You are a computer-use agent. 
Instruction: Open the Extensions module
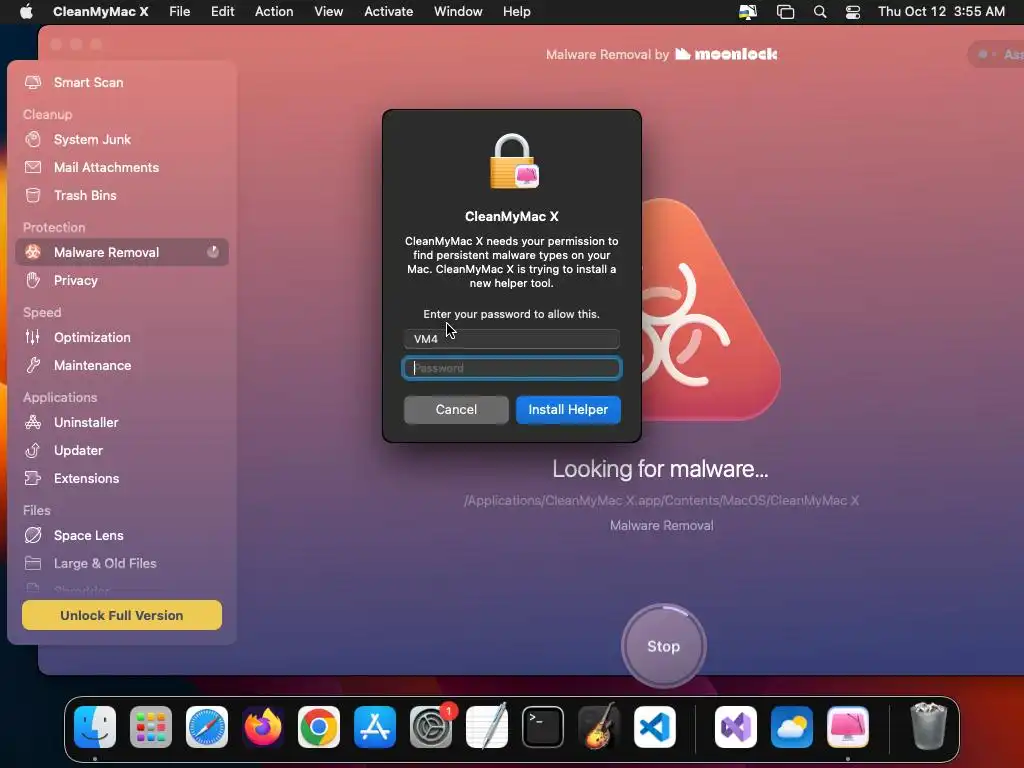[x=121, y=478]
